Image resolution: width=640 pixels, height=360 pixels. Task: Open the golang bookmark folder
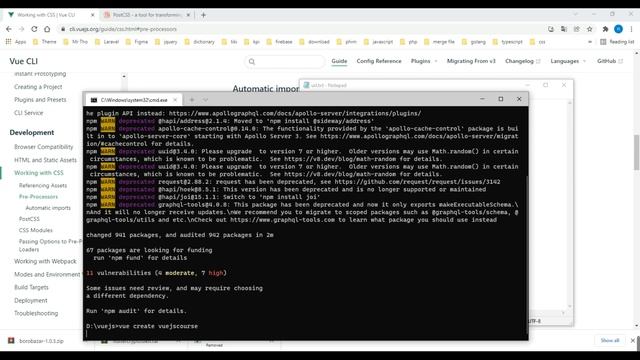tap(474, 42)
